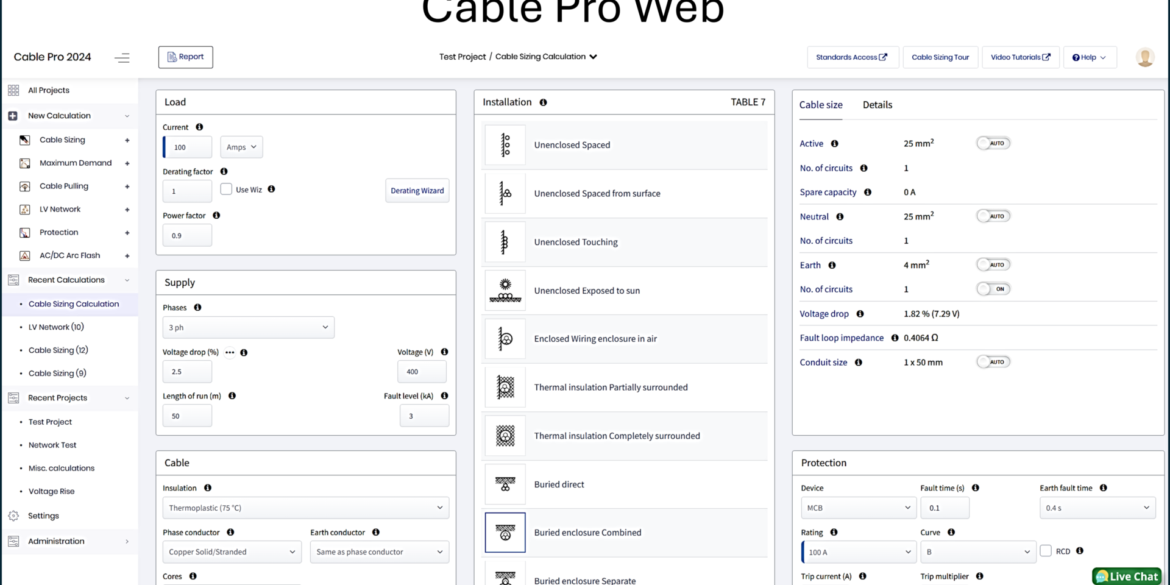Collapse the sidebar using the hamburger menu icon

click(x=122, y=57)
